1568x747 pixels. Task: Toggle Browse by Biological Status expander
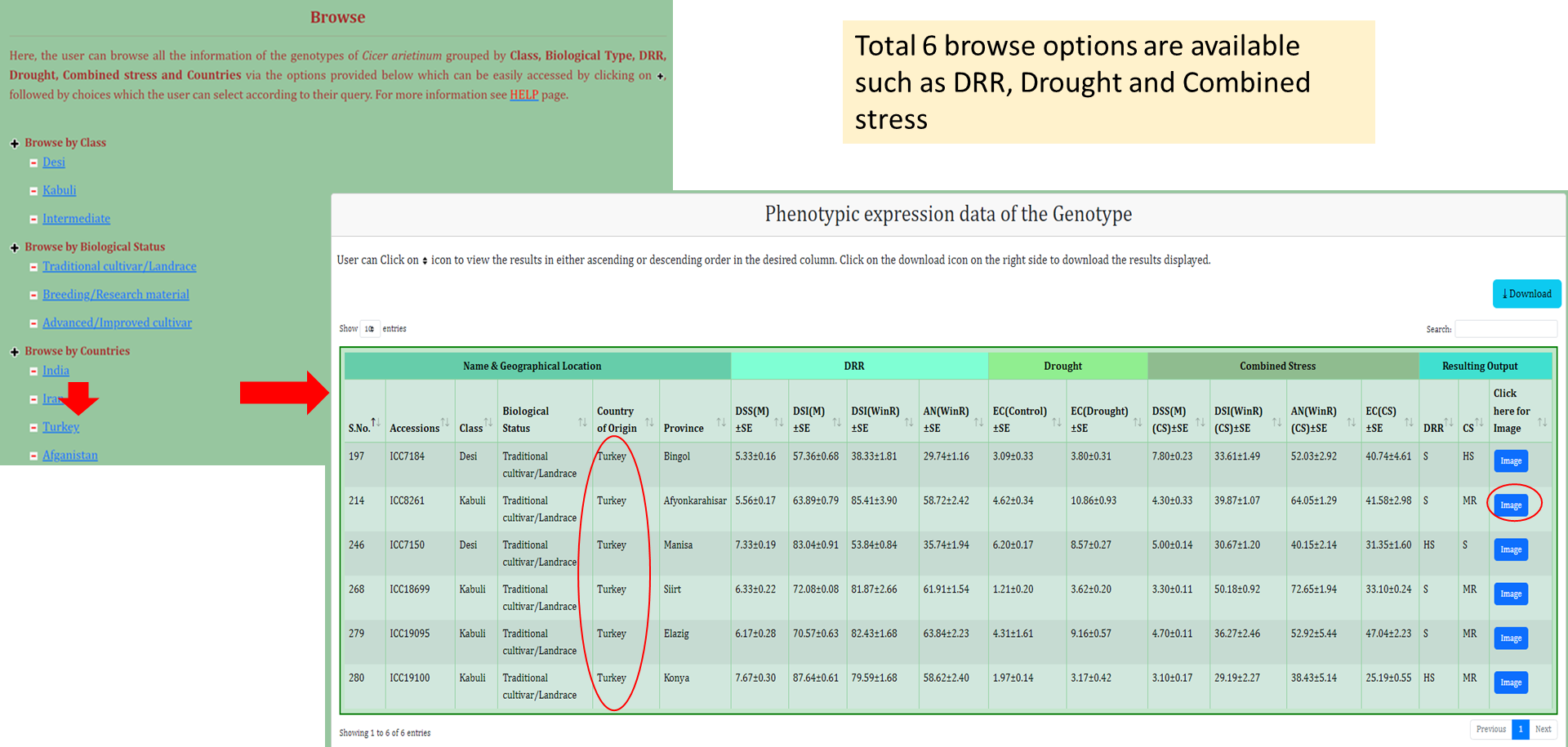click(15, 247)
